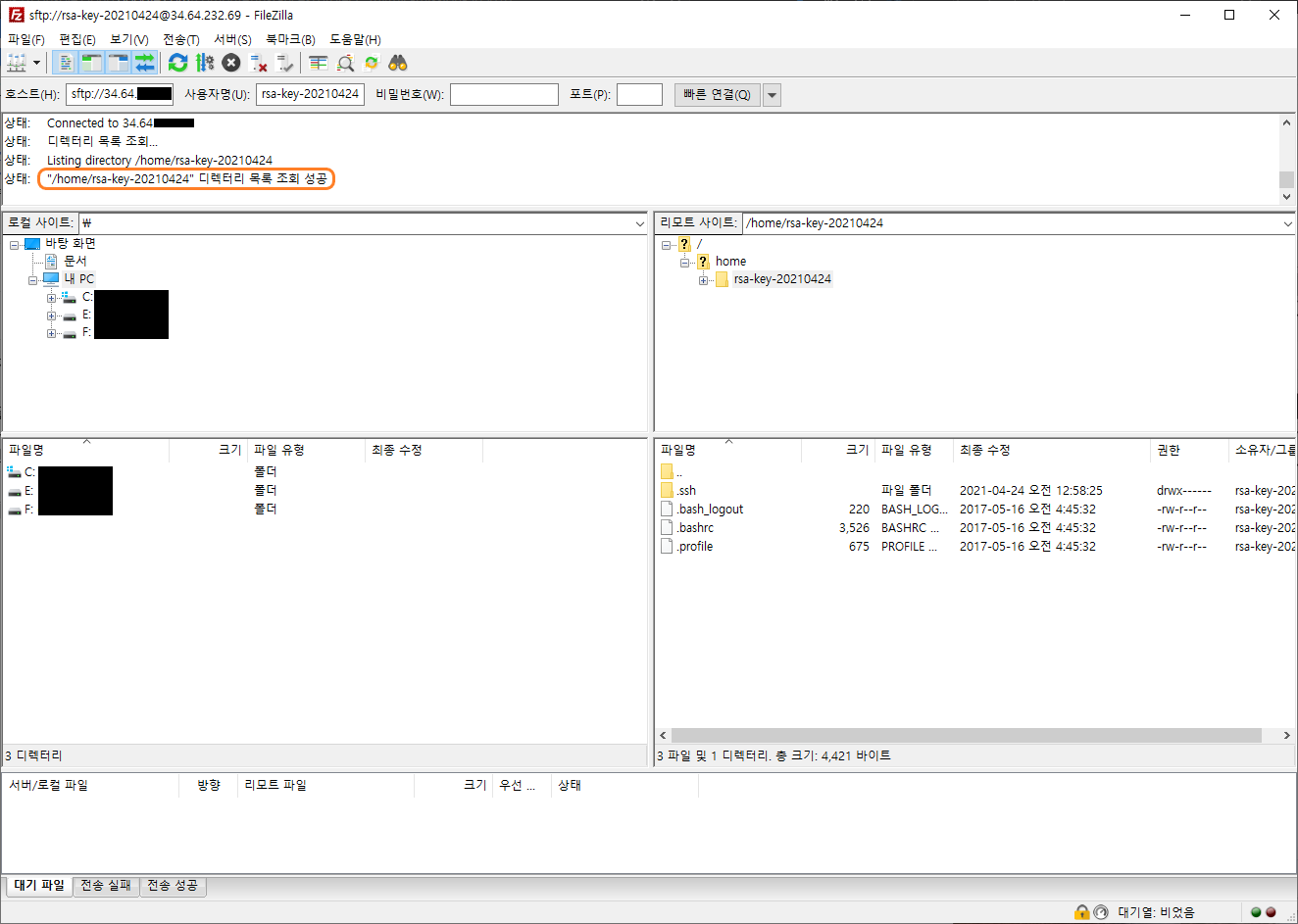Open the 파일(F) menu
1298x924 pixels.
point(26,40)
